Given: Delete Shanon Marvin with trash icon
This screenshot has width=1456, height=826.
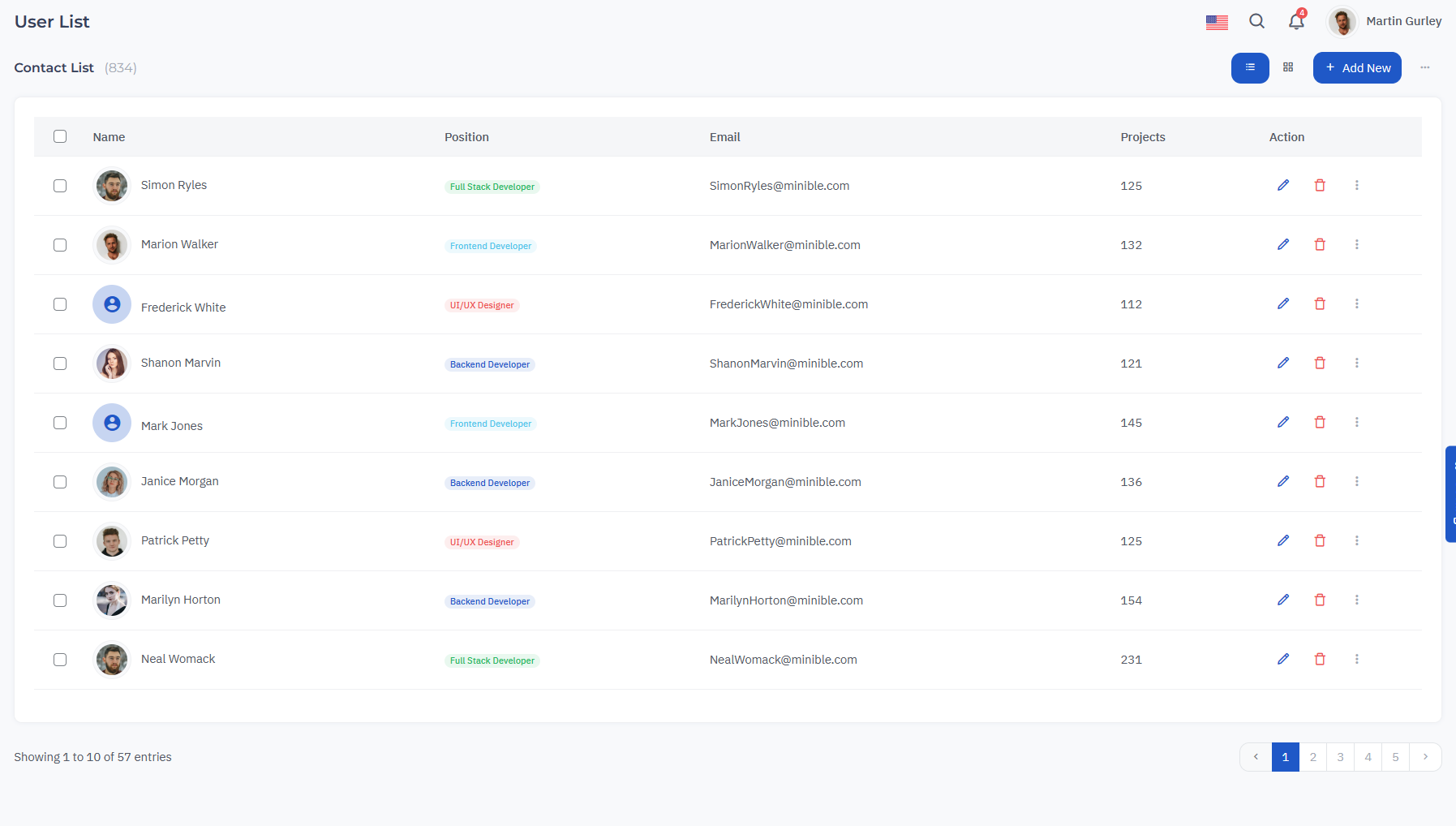Looking at the screenshot, I should (1320, 363).
